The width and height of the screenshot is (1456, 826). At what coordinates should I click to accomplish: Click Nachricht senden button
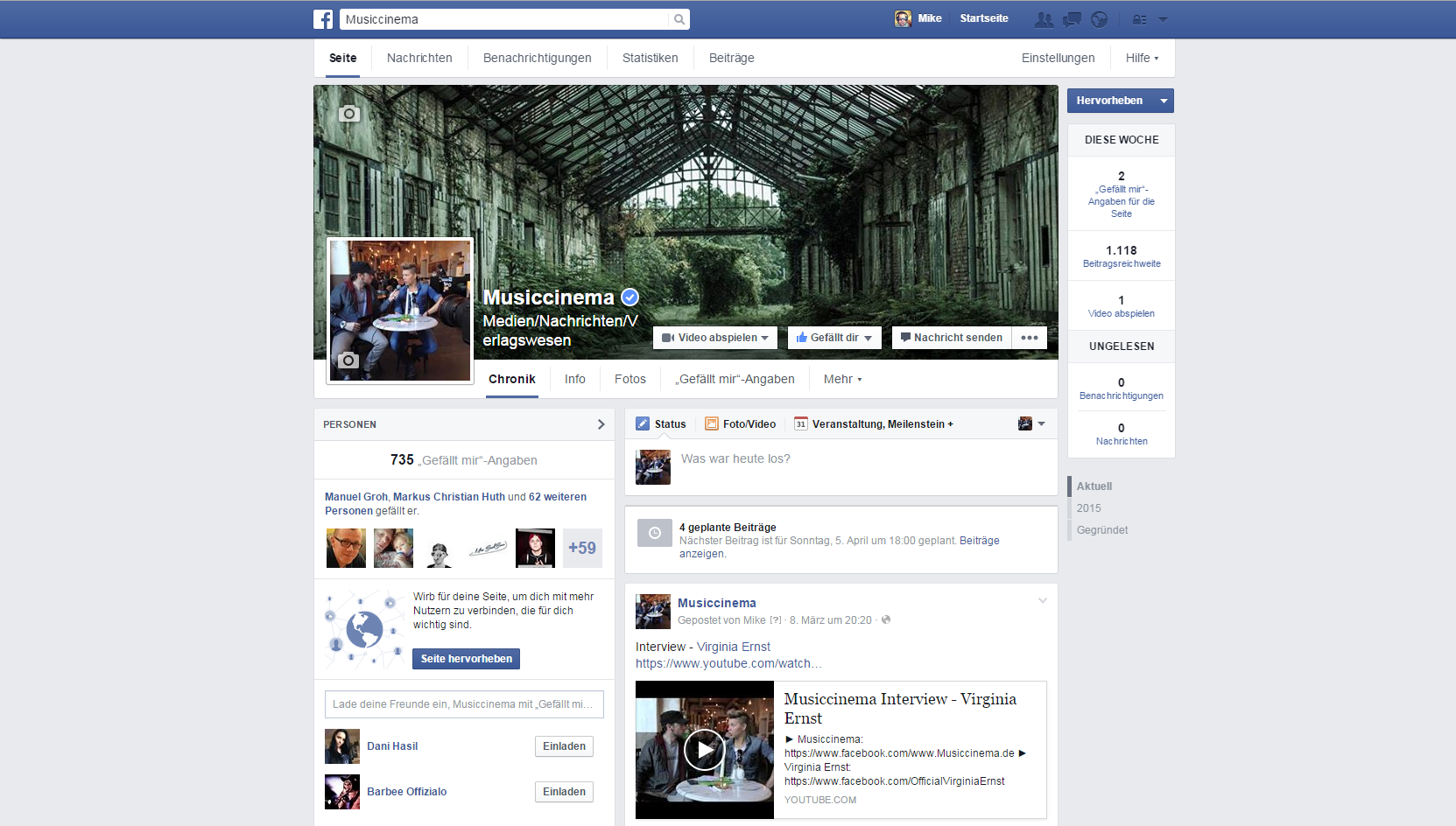coord(952,338)
